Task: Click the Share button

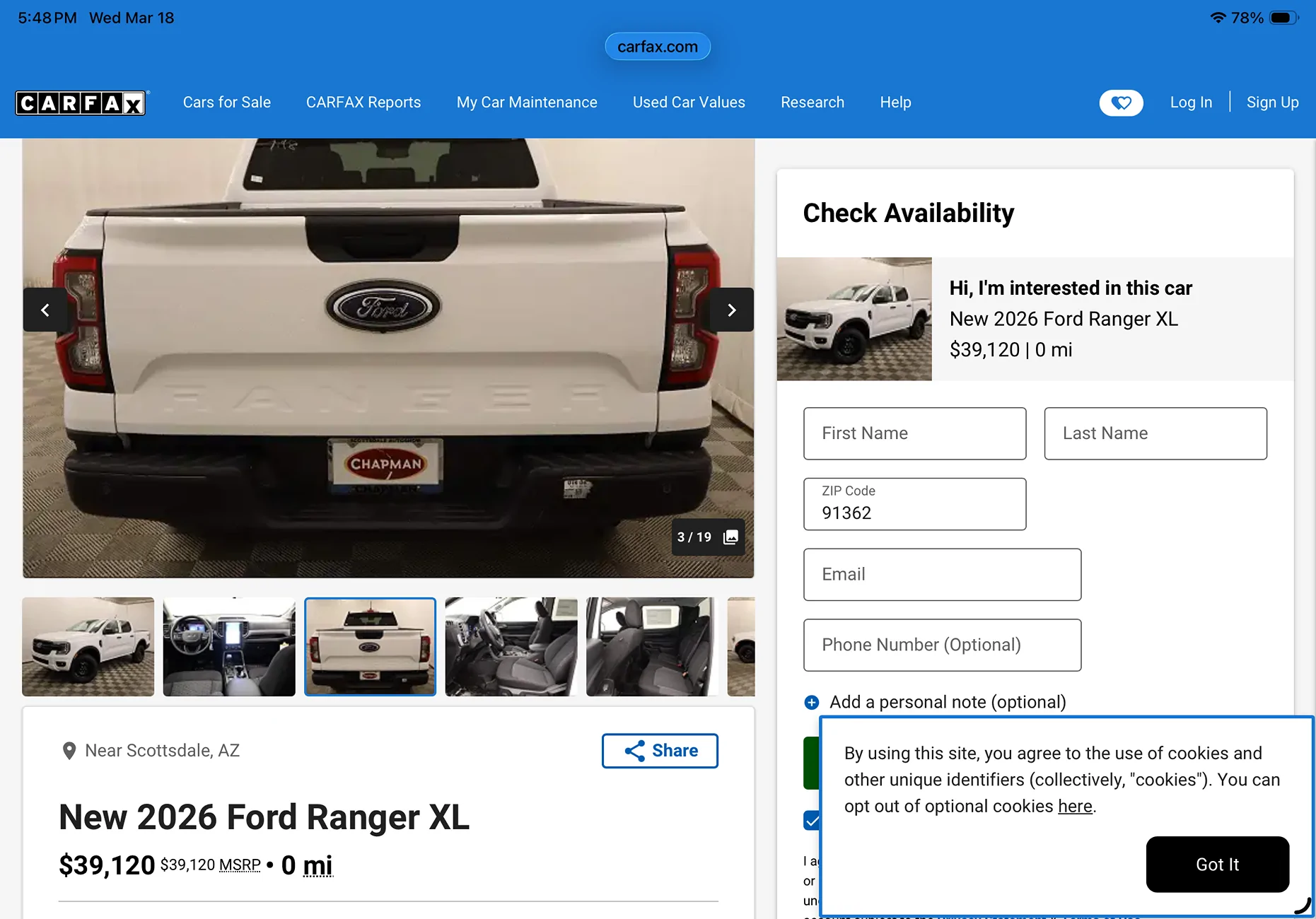Action: pos(660,751)
